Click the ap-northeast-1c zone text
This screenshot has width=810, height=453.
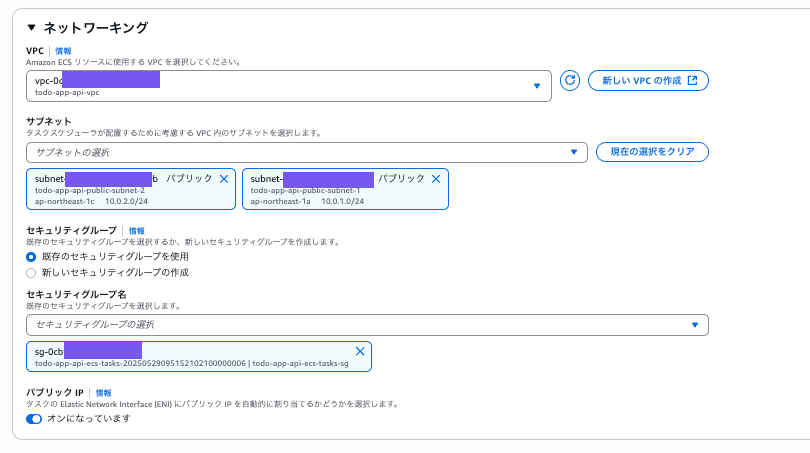pos(65,201)
